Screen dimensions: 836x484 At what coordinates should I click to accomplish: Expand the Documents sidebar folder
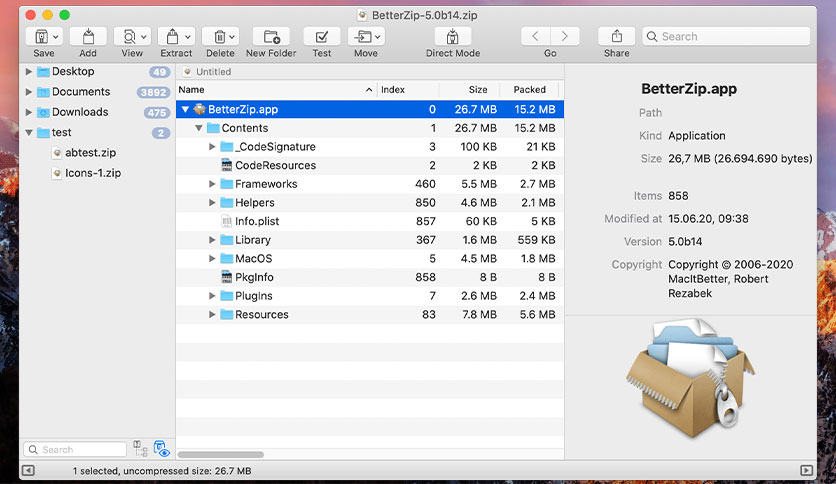tap(29, 92)
